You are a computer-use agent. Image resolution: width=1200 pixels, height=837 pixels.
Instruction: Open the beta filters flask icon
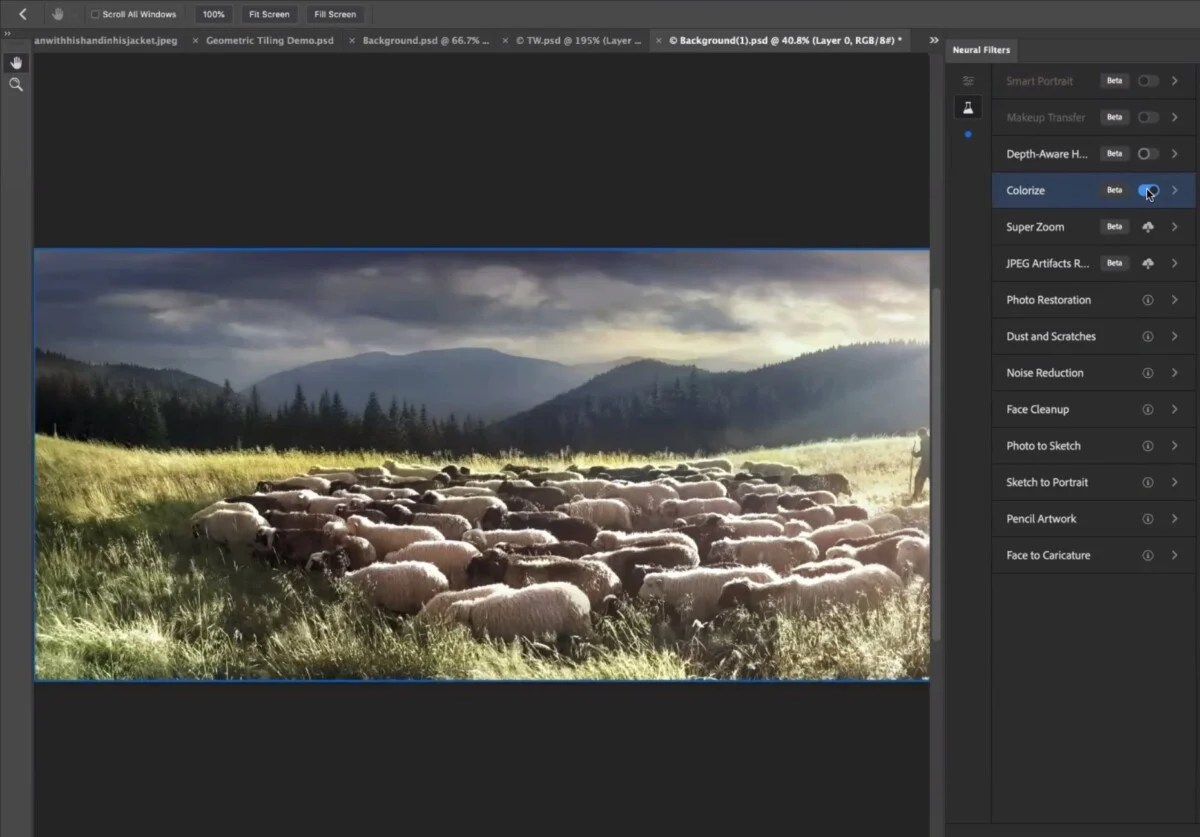point(968,107)
